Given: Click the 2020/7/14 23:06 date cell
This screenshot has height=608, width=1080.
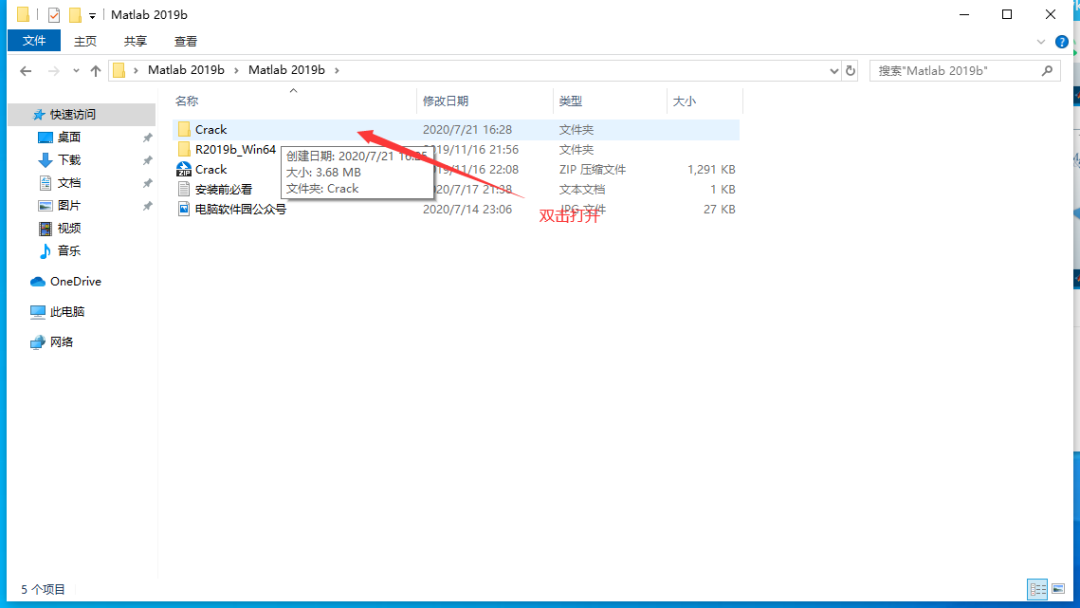Looking at the screenshot, I should tap(467, 209).
